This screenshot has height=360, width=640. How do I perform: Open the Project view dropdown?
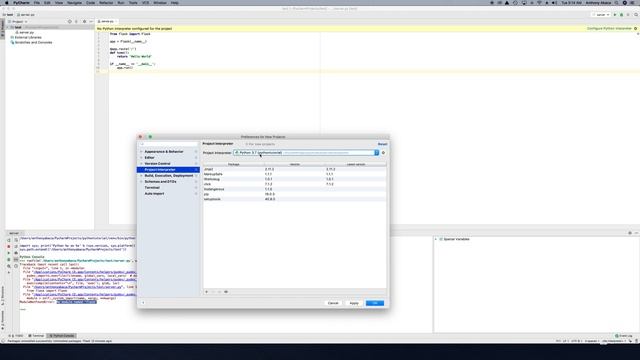[x=18, y=22]
